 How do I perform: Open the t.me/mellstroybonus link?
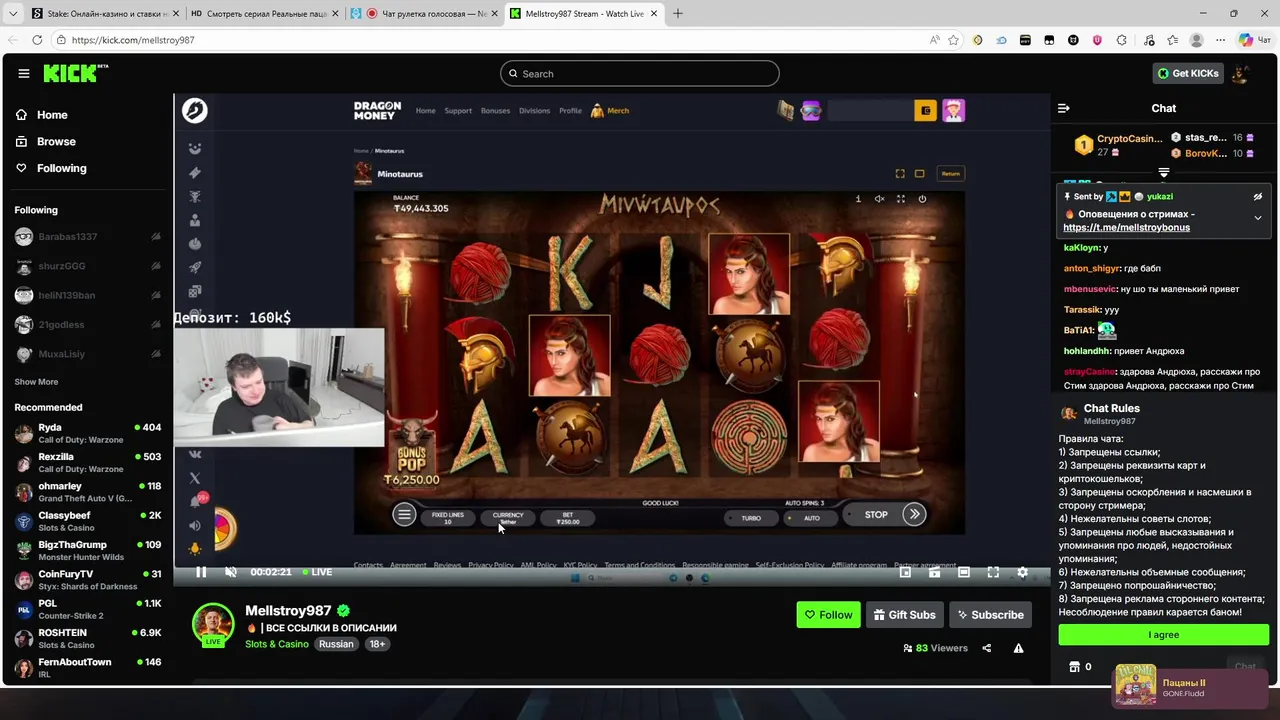(1126, 228)
